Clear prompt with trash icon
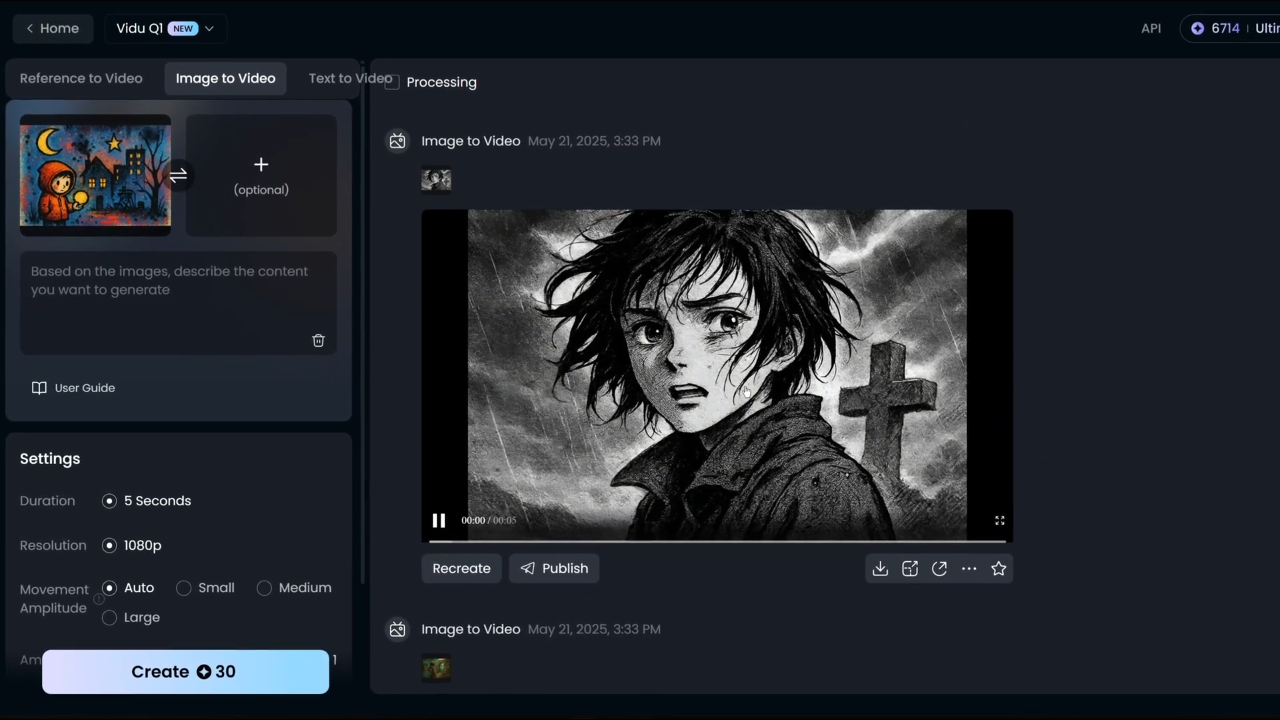This screenshot has height=720, width=1280. [x=318, y=340]
